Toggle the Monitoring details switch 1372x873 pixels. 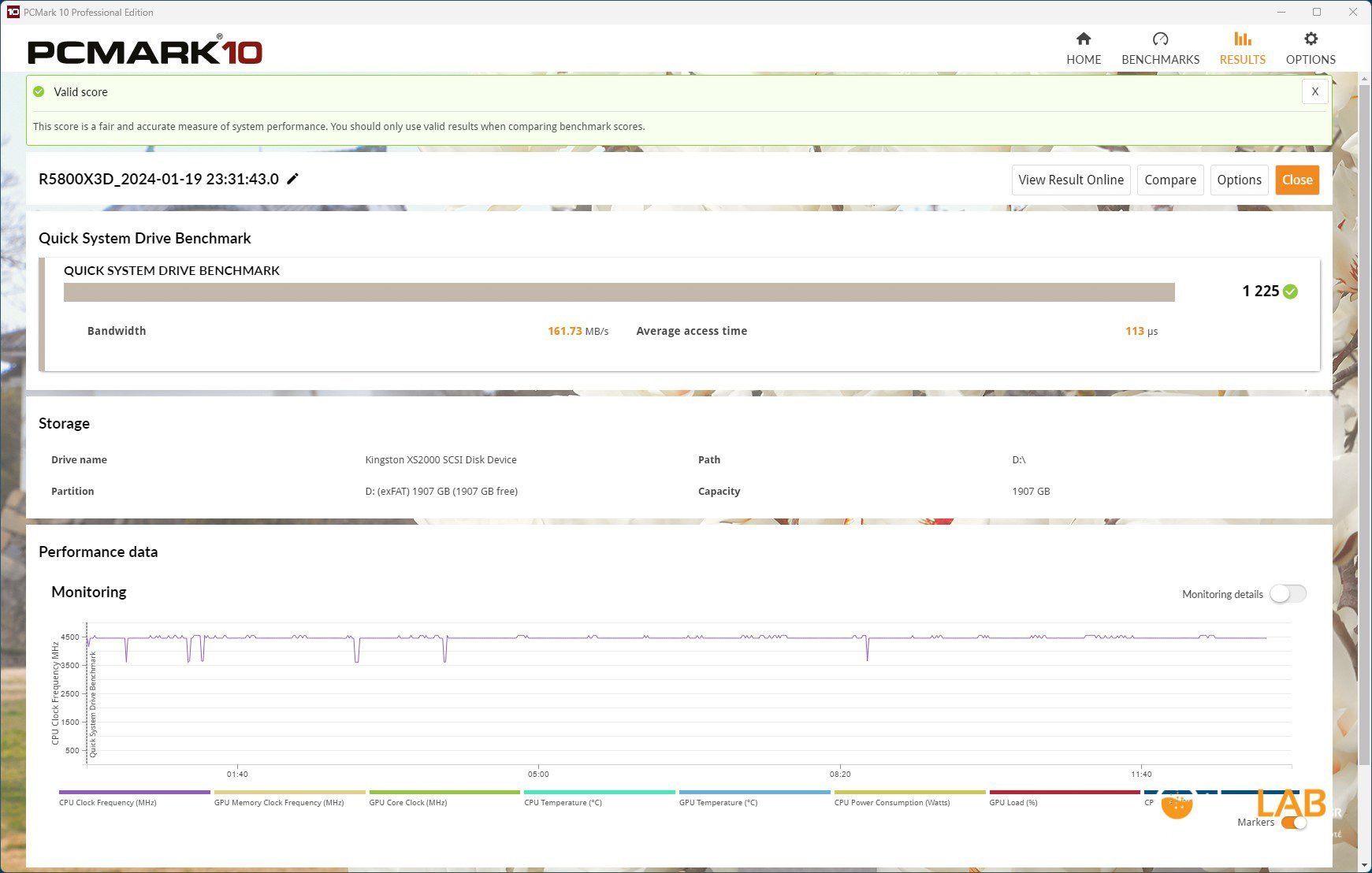click(x=1288, y=594)
